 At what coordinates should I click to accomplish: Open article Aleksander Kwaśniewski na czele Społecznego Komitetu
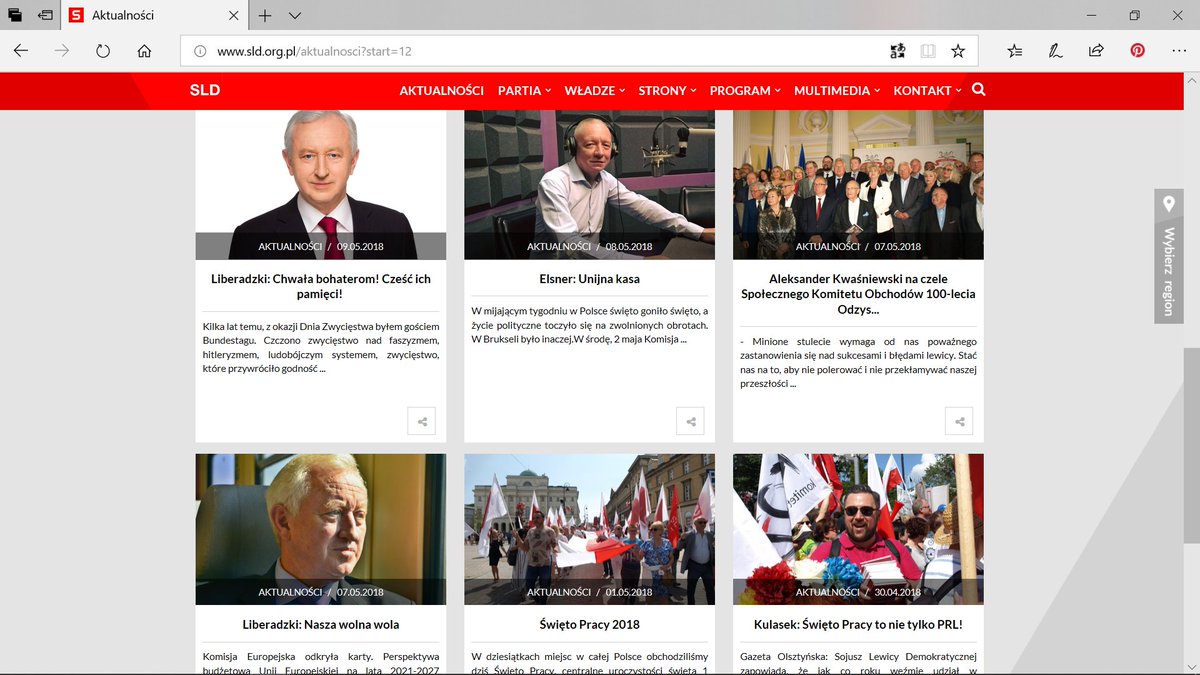click(858, 294)
